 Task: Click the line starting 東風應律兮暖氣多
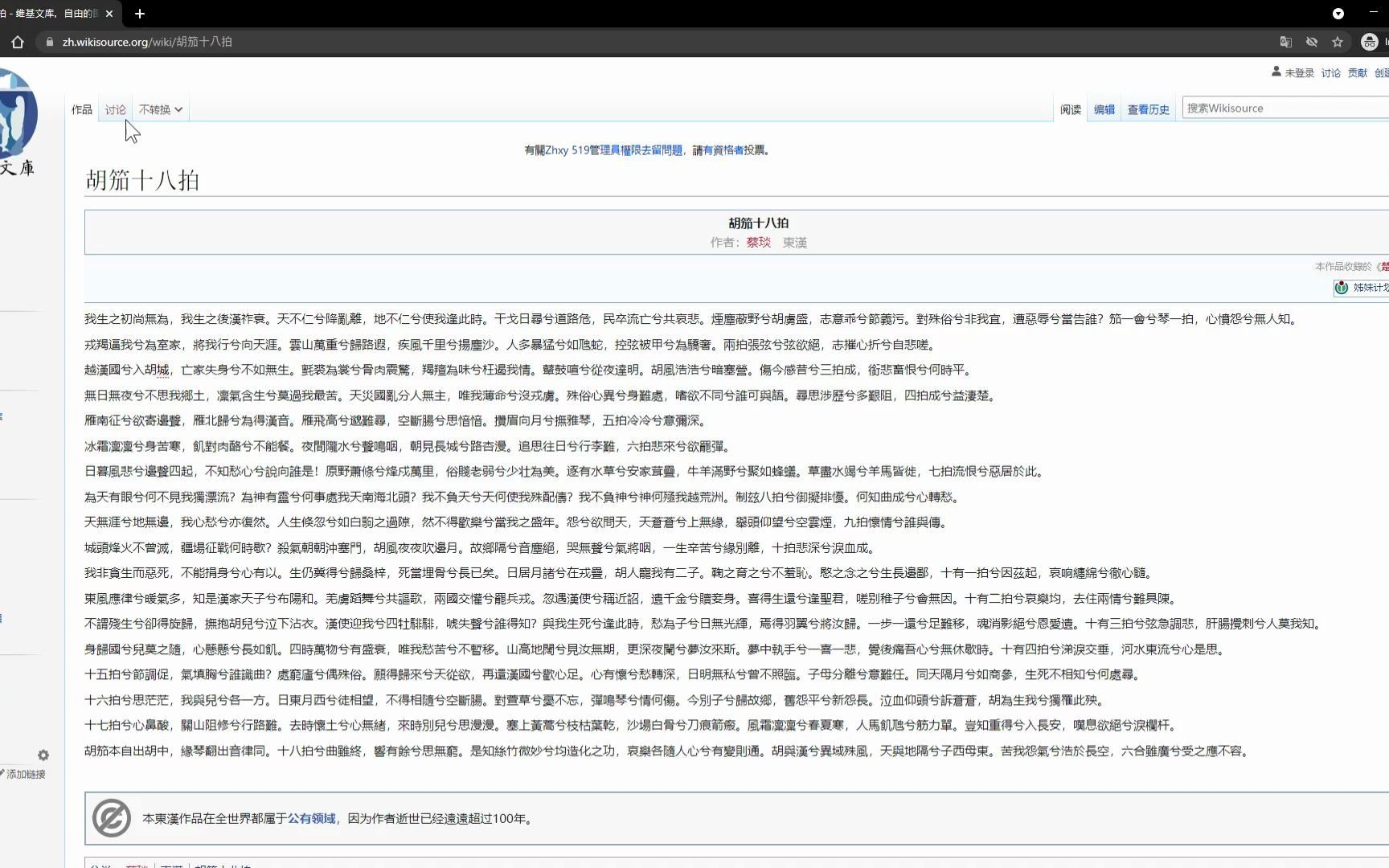coord(633,599)
